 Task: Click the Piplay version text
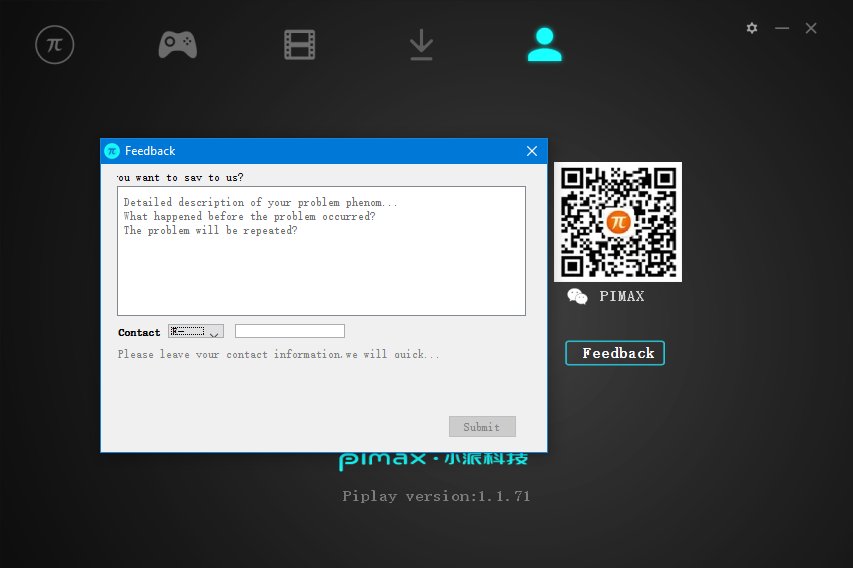click(x=436, y=496)
